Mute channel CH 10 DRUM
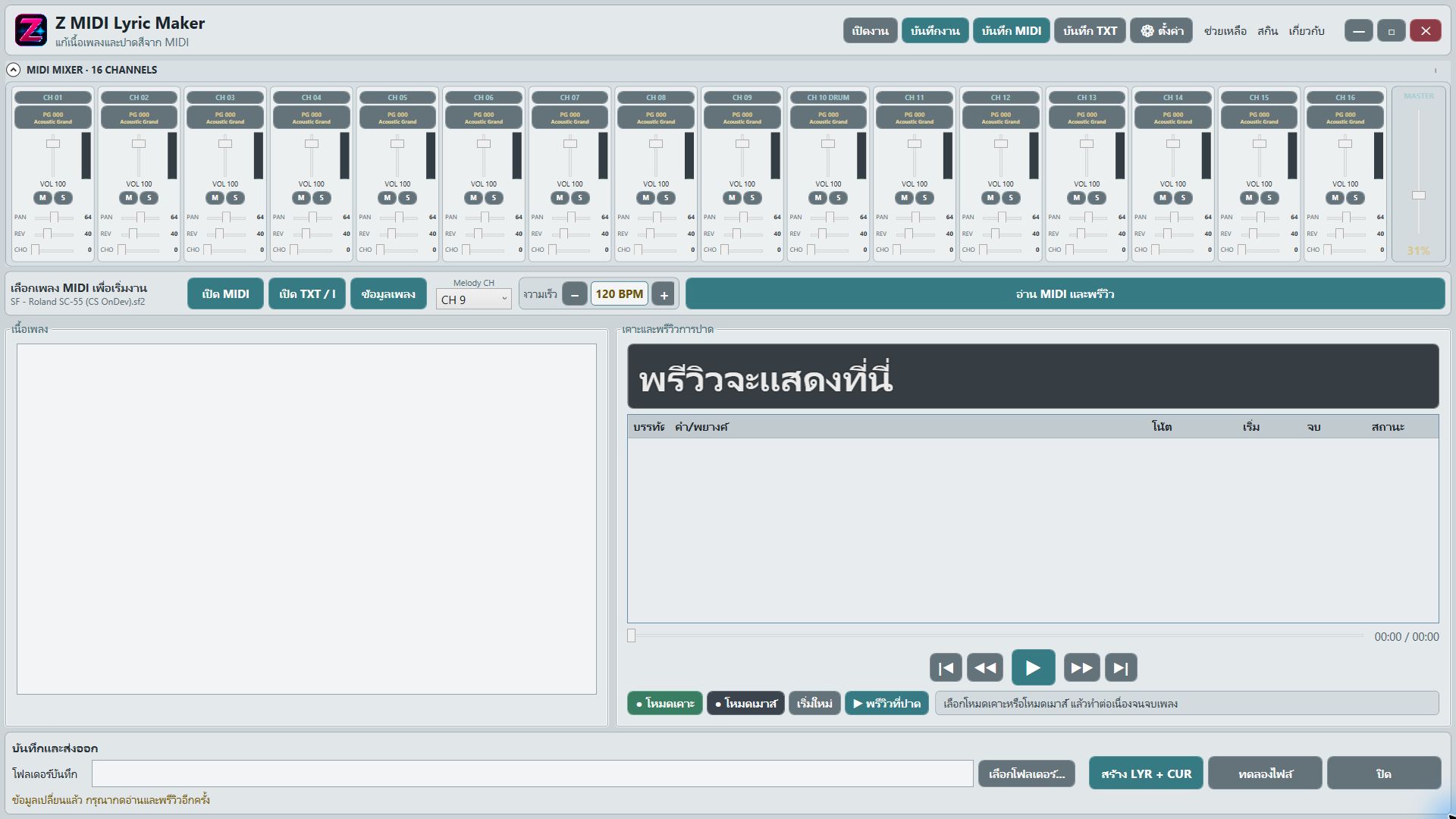Screen dimensions: 1456x819 [817, 198]
